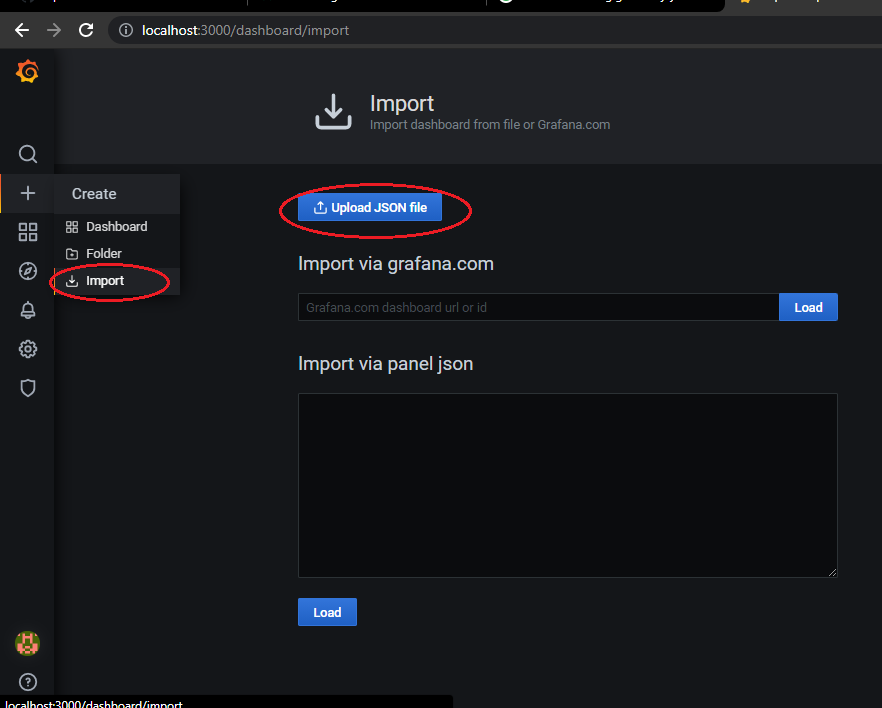882x708 pixels.
Task: Click the browser reload page icon
Action: click(86, 30)
